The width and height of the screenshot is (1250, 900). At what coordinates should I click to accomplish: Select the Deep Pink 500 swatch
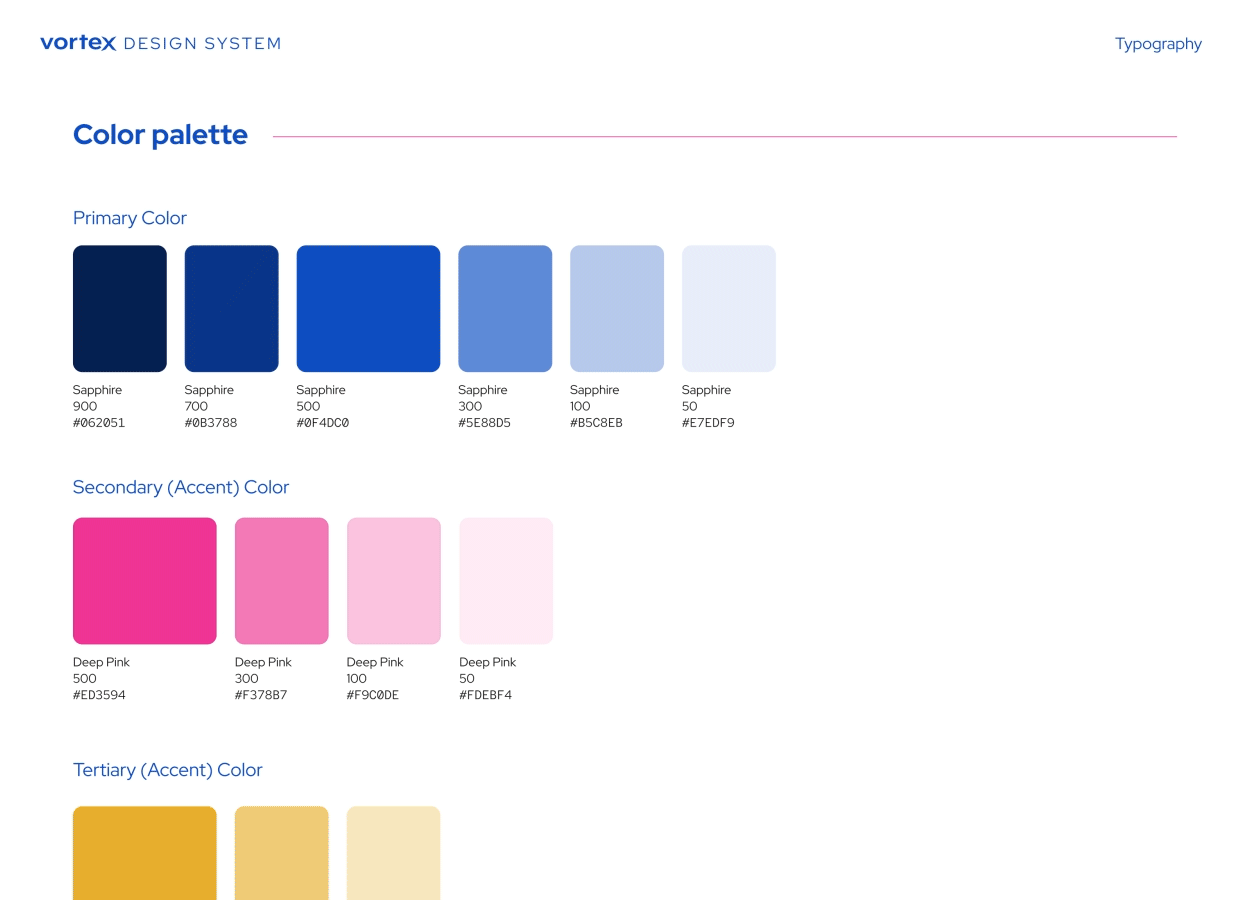[145, 581]
